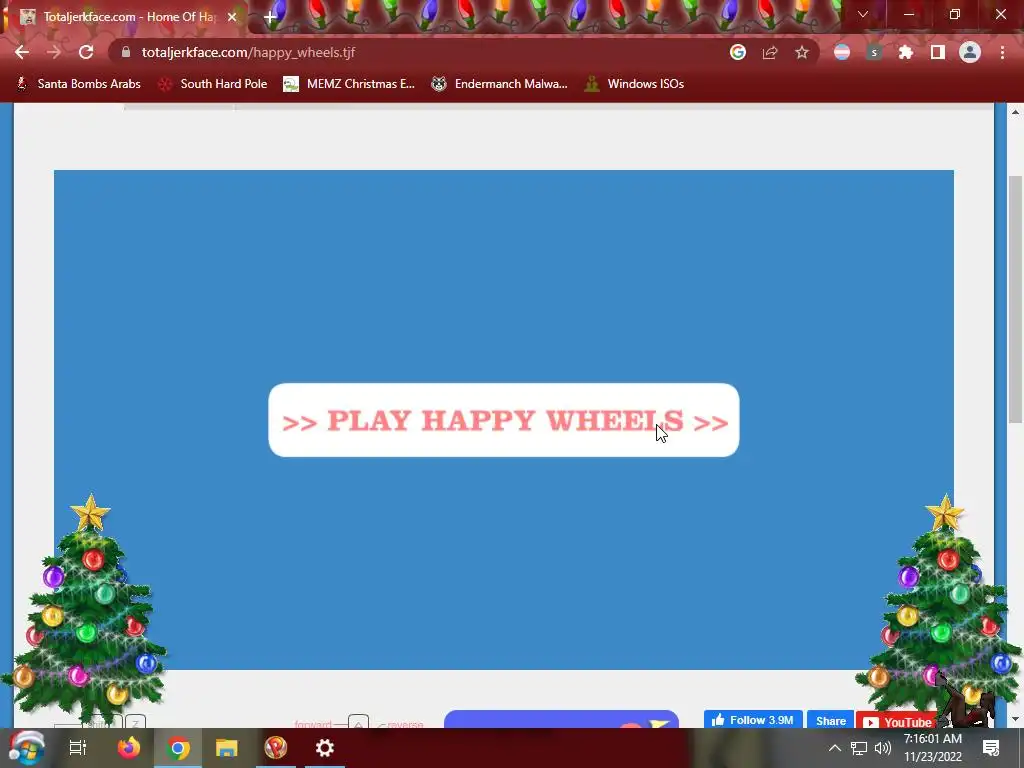
Task: Share this page via share icon
Action: [770, 52]
